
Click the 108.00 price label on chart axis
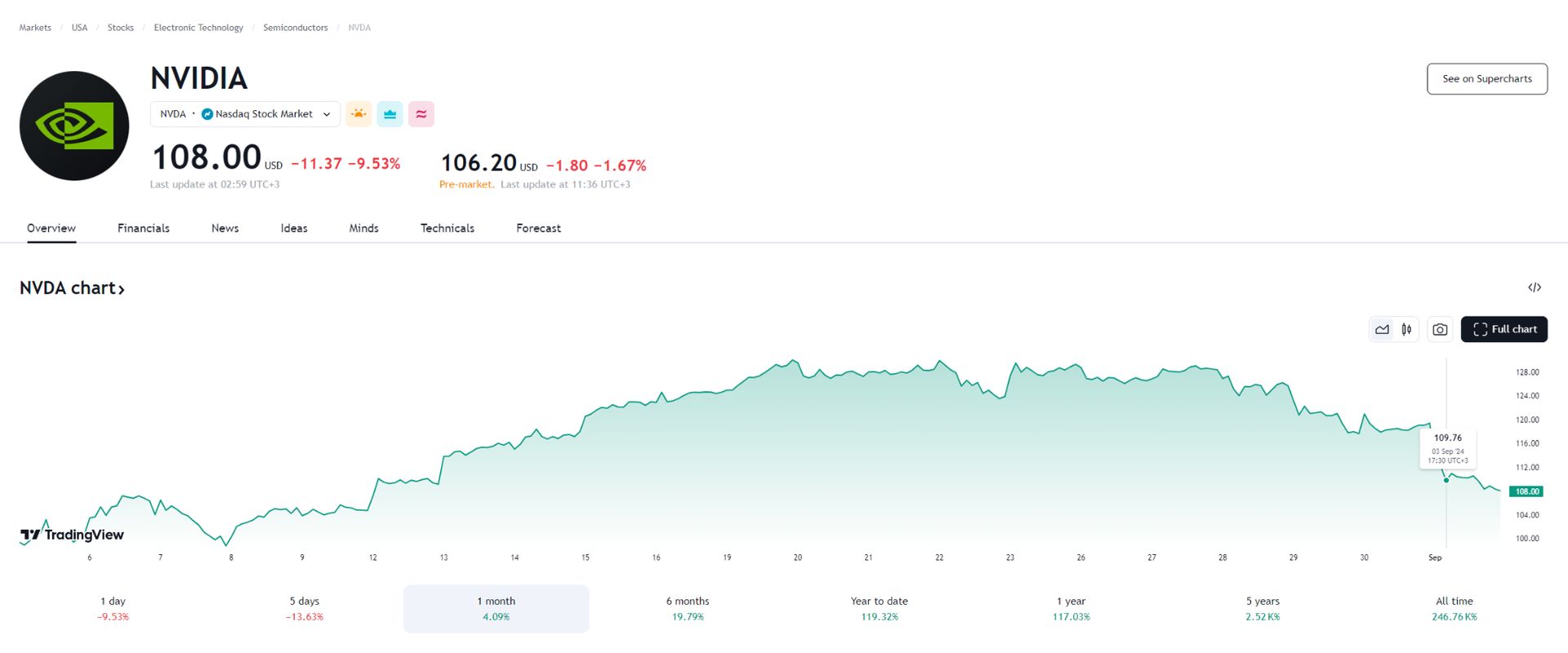pos(1526,491)
